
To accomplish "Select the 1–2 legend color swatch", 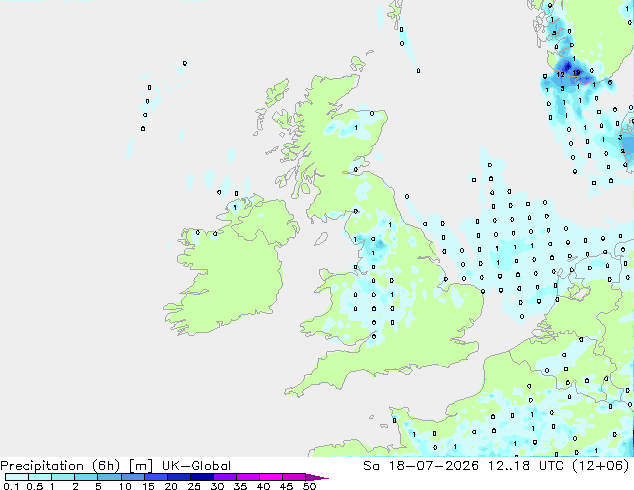I will coord(63,477).
